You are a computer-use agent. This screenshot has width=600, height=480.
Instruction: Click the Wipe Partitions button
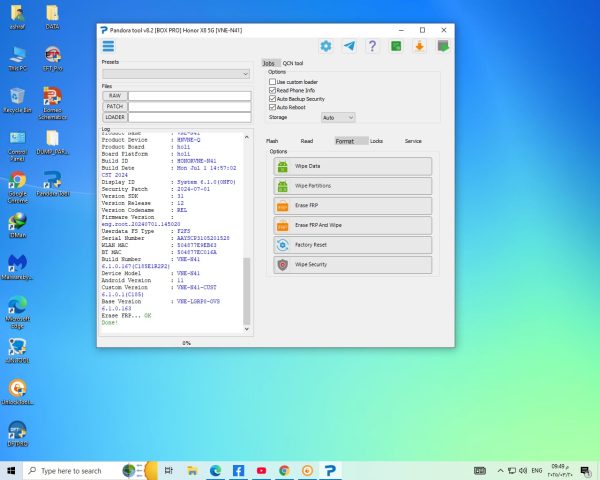[x=352, y=186]
